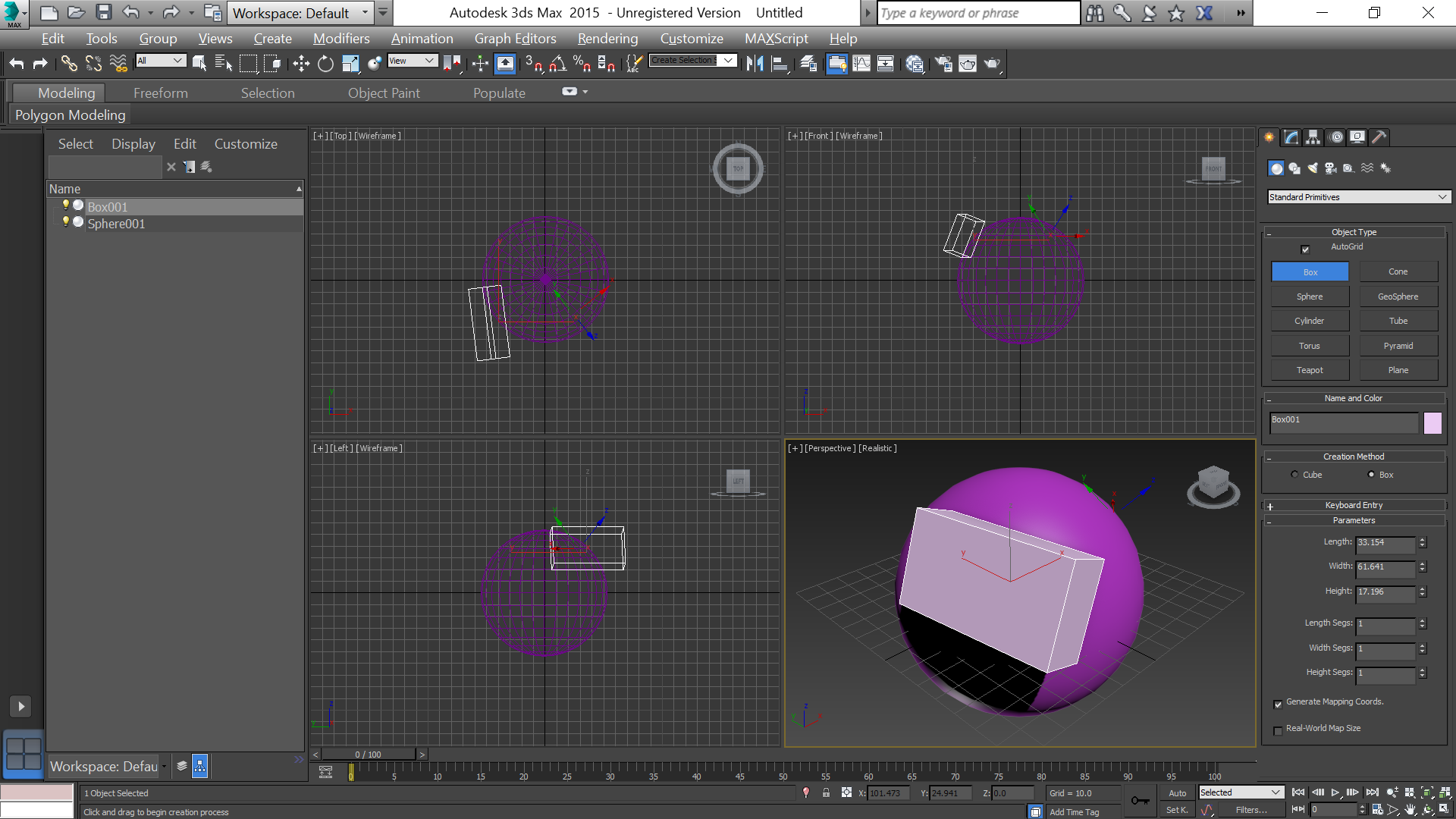Open the MAXScript menu
The image size is (1456, 819).
pyautogui.click(x=776, y=39)
